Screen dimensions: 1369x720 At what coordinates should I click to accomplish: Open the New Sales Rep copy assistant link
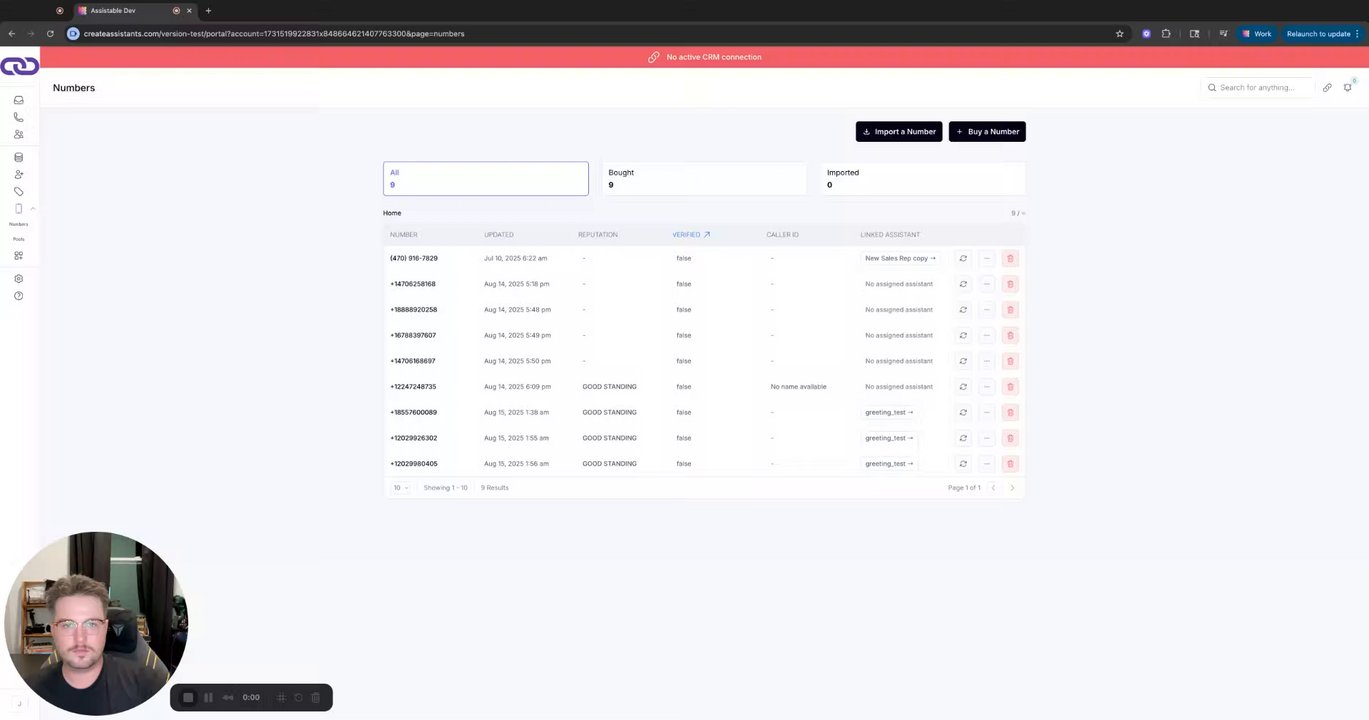pos(900,258)
